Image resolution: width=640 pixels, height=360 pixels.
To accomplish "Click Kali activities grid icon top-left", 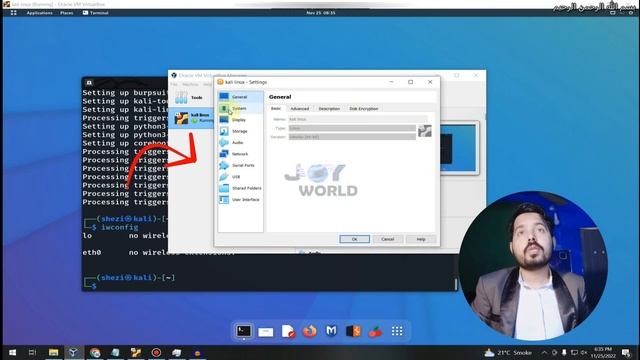I will (x=13, y=13).
